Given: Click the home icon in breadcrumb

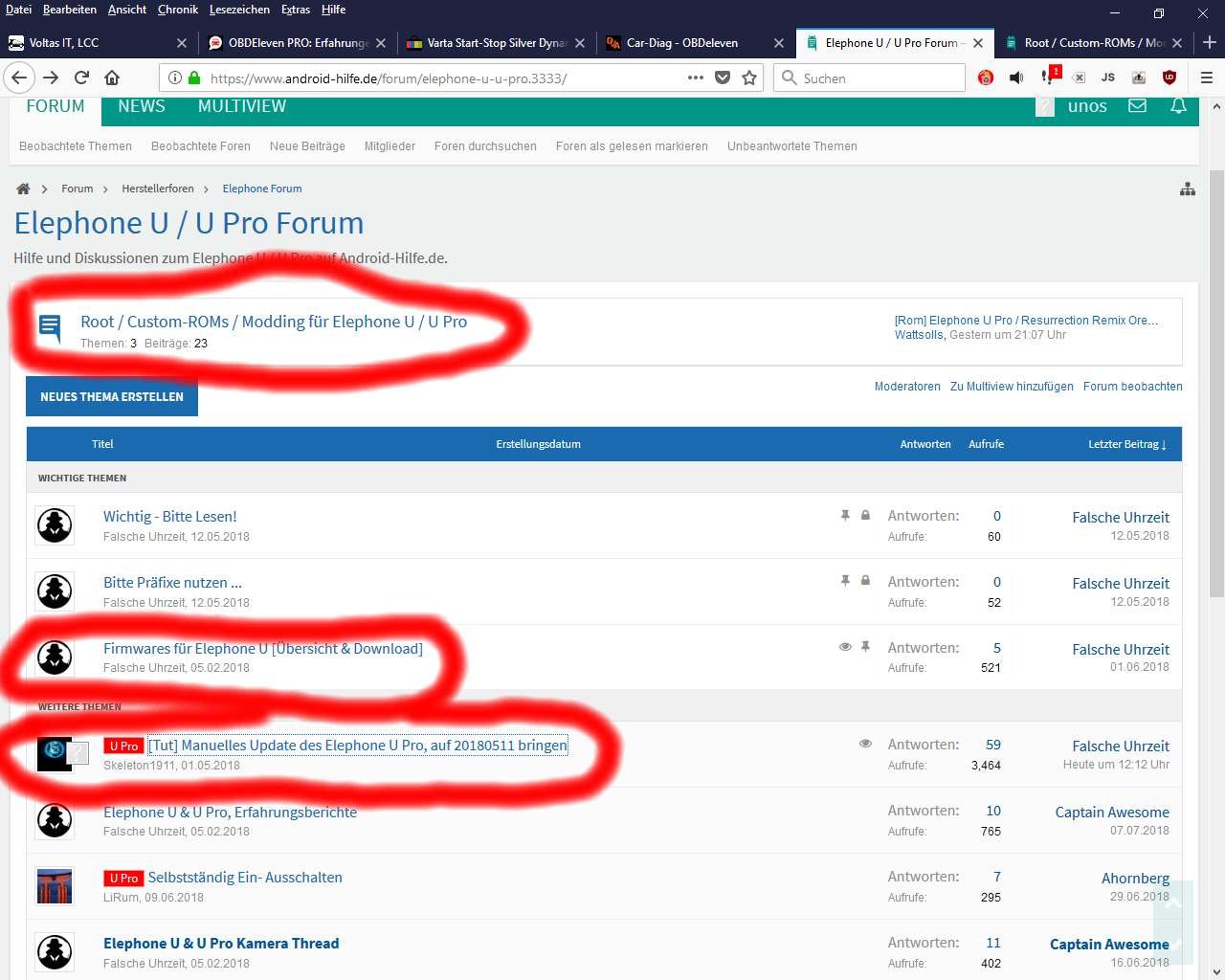Looking at the screenshot, I should (x=23, y=189).
